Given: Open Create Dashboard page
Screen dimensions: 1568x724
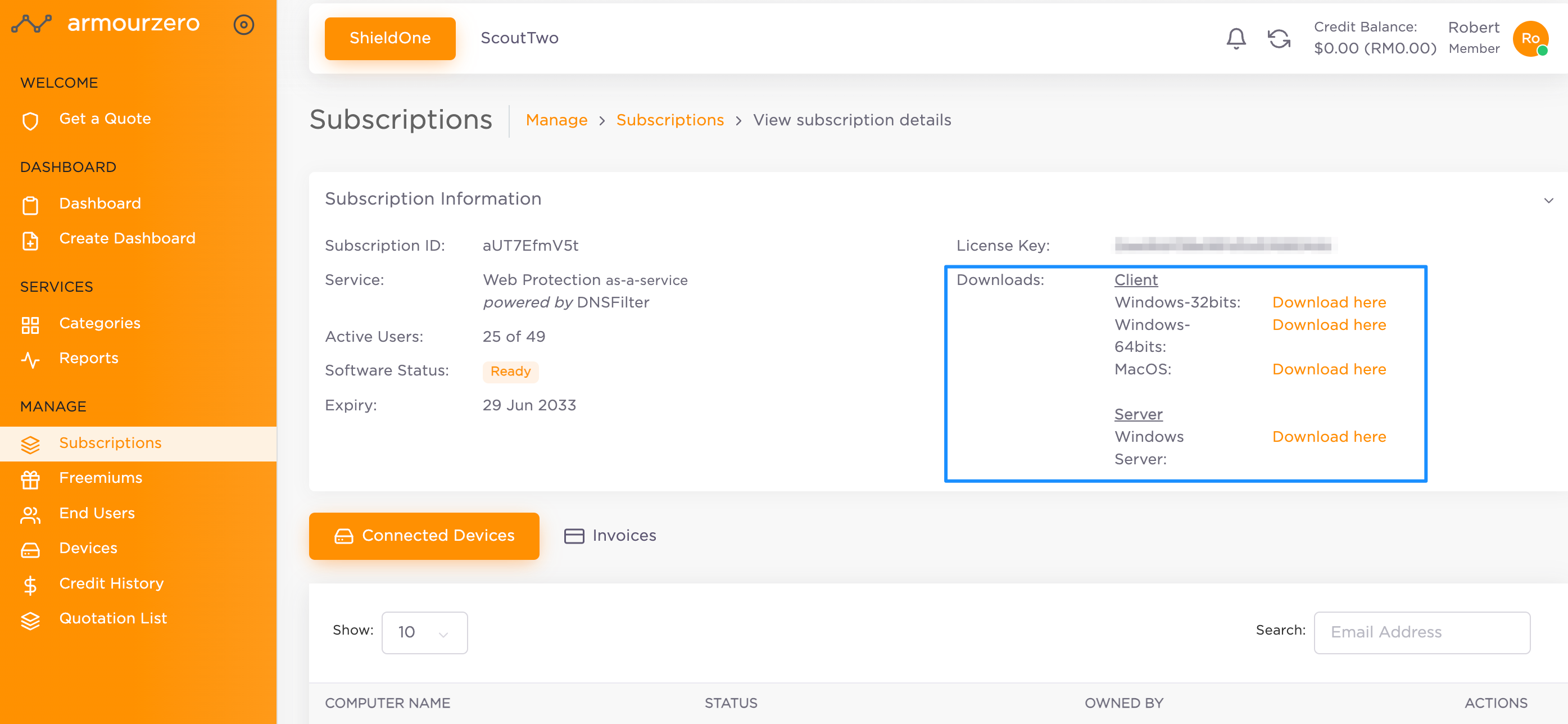Looking at the screenshot, I should pos(127,238).
